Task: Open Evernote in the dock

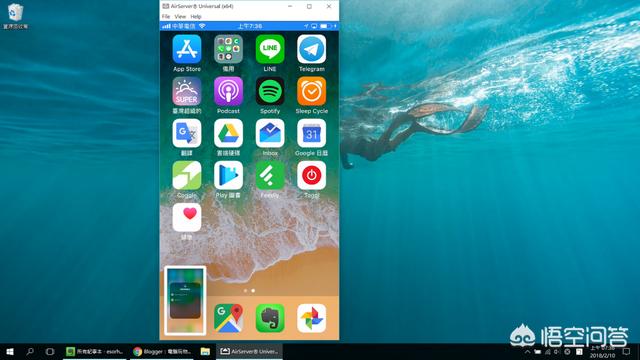Action: click(x=270, y=318)
